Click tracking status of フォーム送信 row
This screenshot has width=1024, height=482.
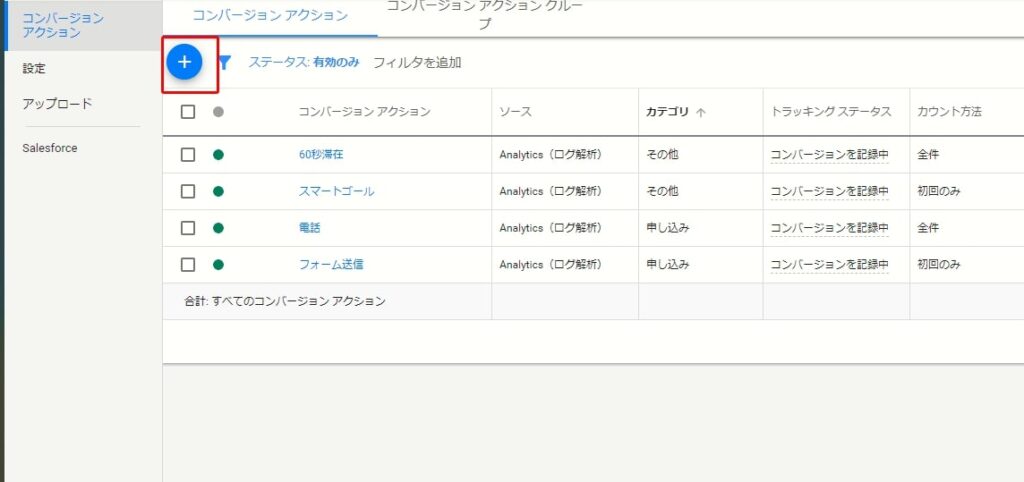pyautogui.click(x=829, y=265)
